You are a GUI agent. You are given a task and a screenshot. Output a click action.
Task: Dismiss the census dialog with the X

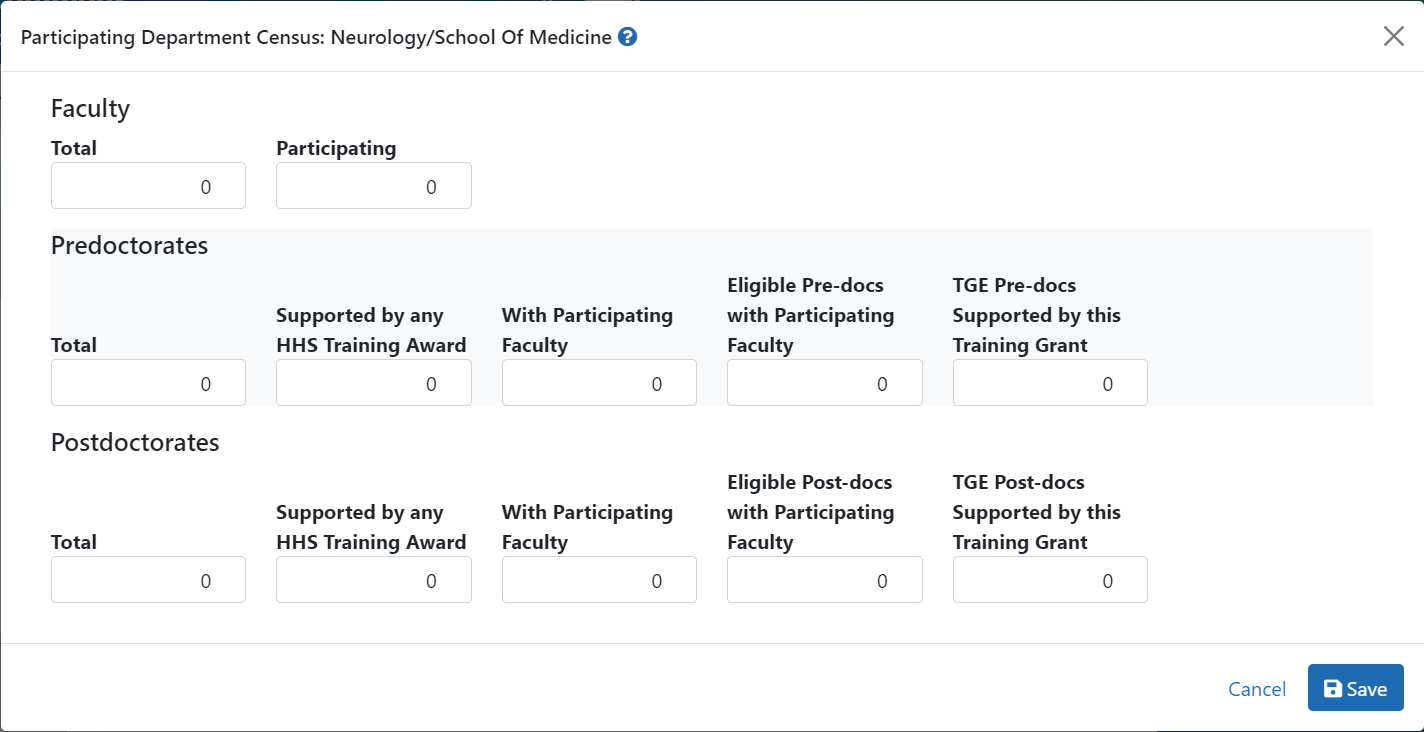pos(1393,36)
